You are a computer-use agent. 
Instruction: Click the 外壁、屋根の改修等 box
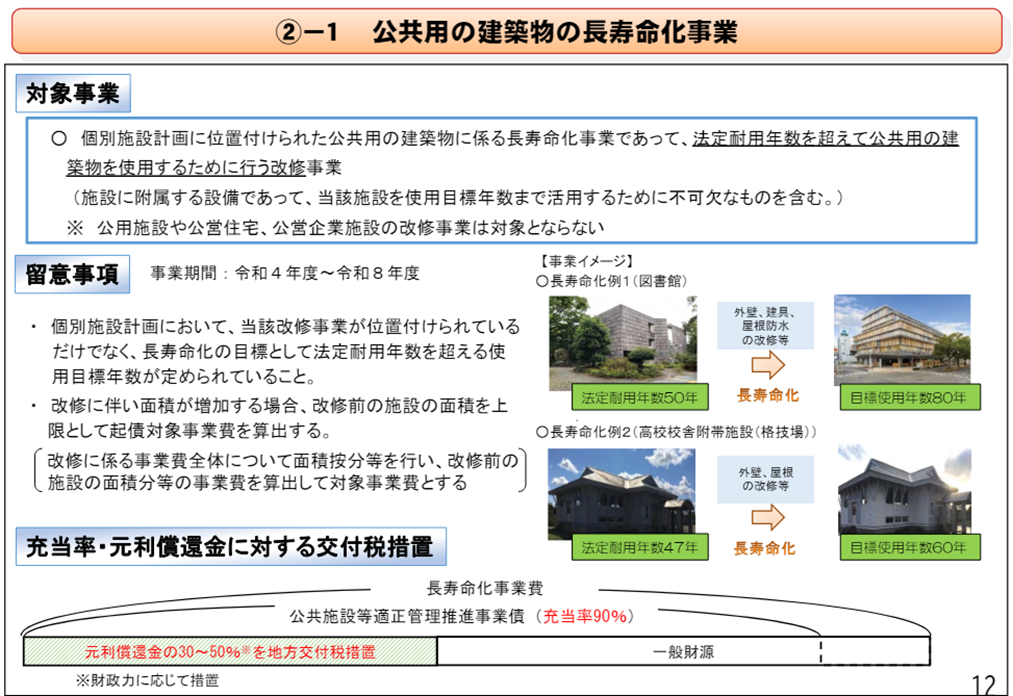(767, 478)
